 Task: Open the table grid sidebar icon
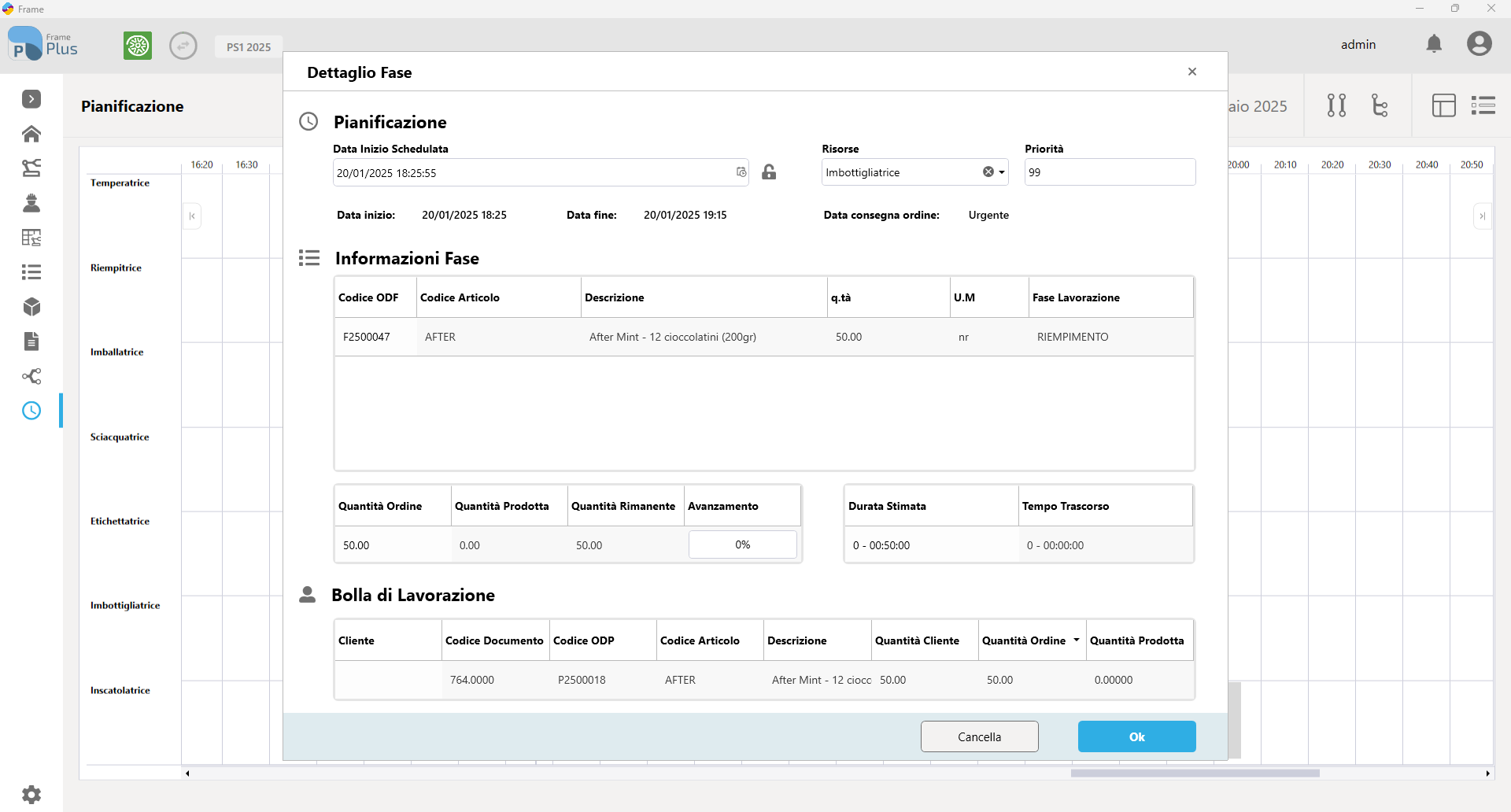coord(31,238)
